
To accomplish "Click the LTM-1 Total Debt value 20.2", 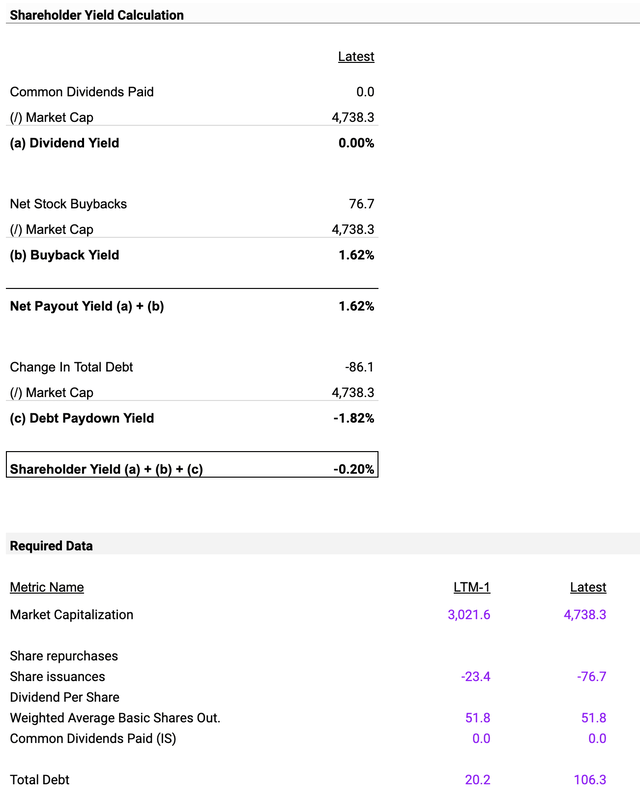I will (476, 779).
